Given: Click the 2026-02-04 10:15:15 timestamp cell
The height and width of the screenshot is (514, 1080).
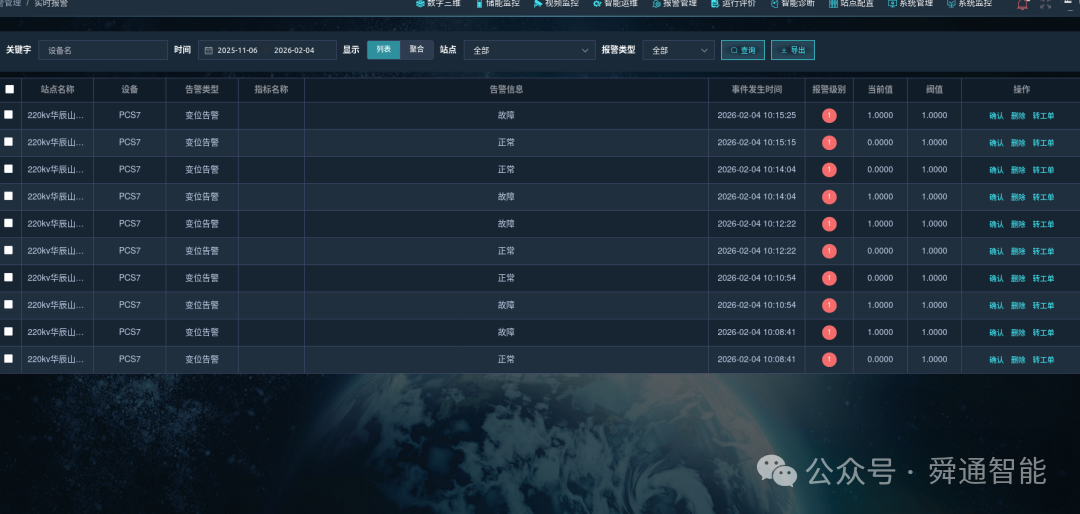Looking at the screenshot, I should [756, 143].
